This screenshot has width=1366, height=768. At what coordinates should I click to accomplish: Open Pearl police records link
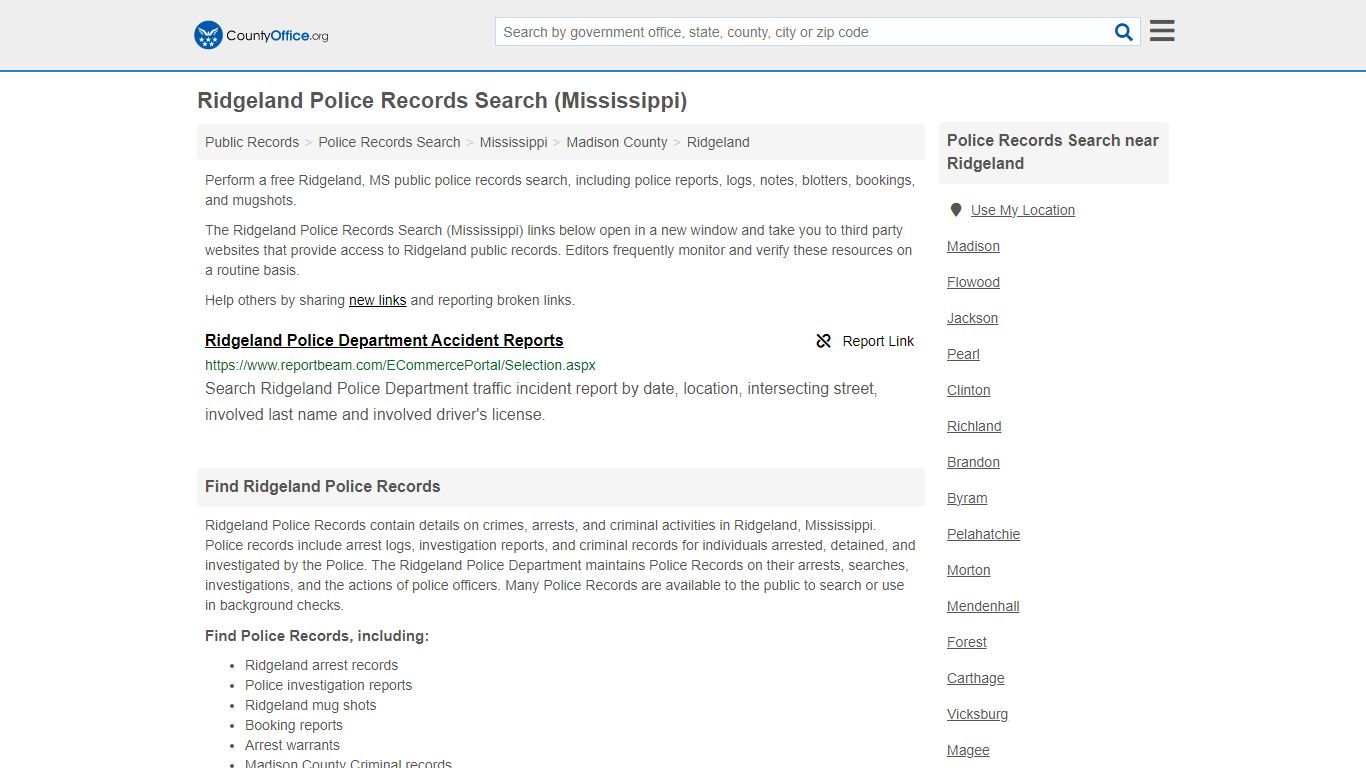963,354
